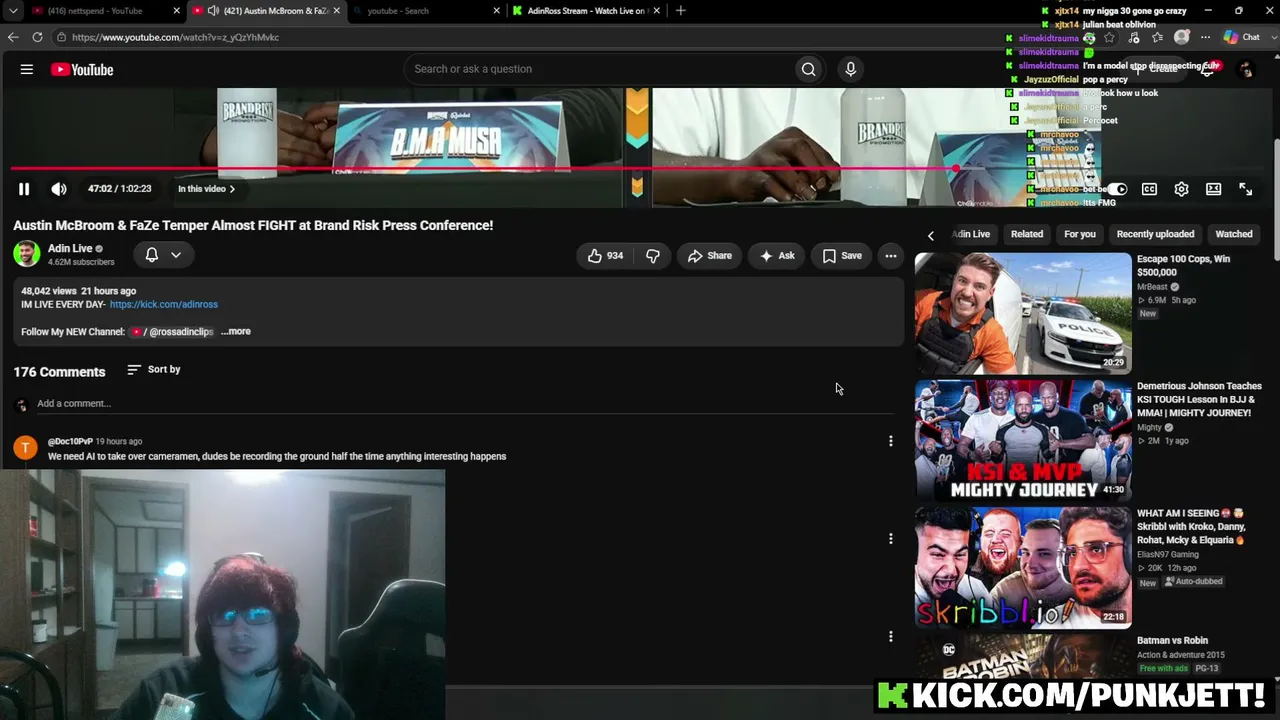Open the kick.com/adinross link

[164, 304]
